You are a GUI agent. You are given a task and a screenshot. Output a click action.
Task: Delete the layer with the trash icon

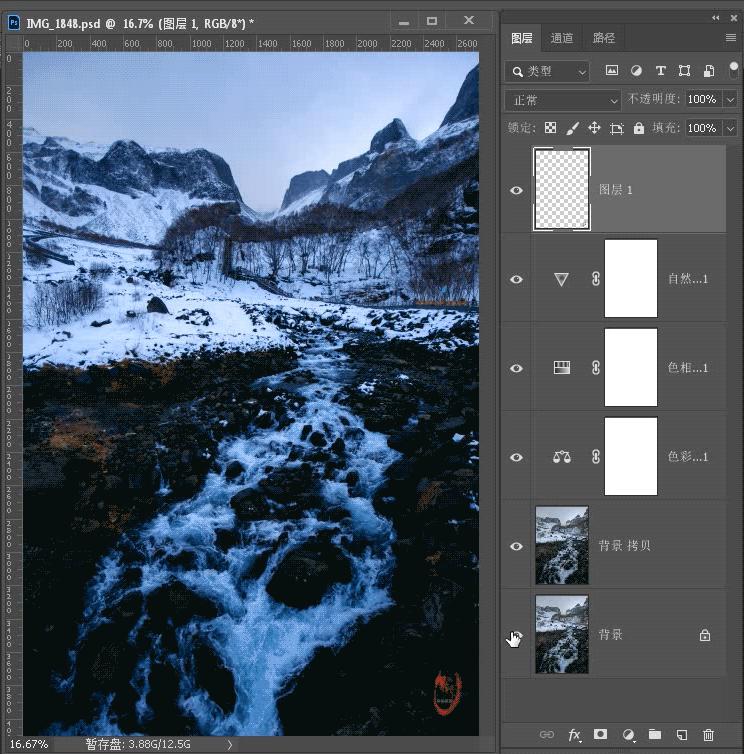pos(708,735)
